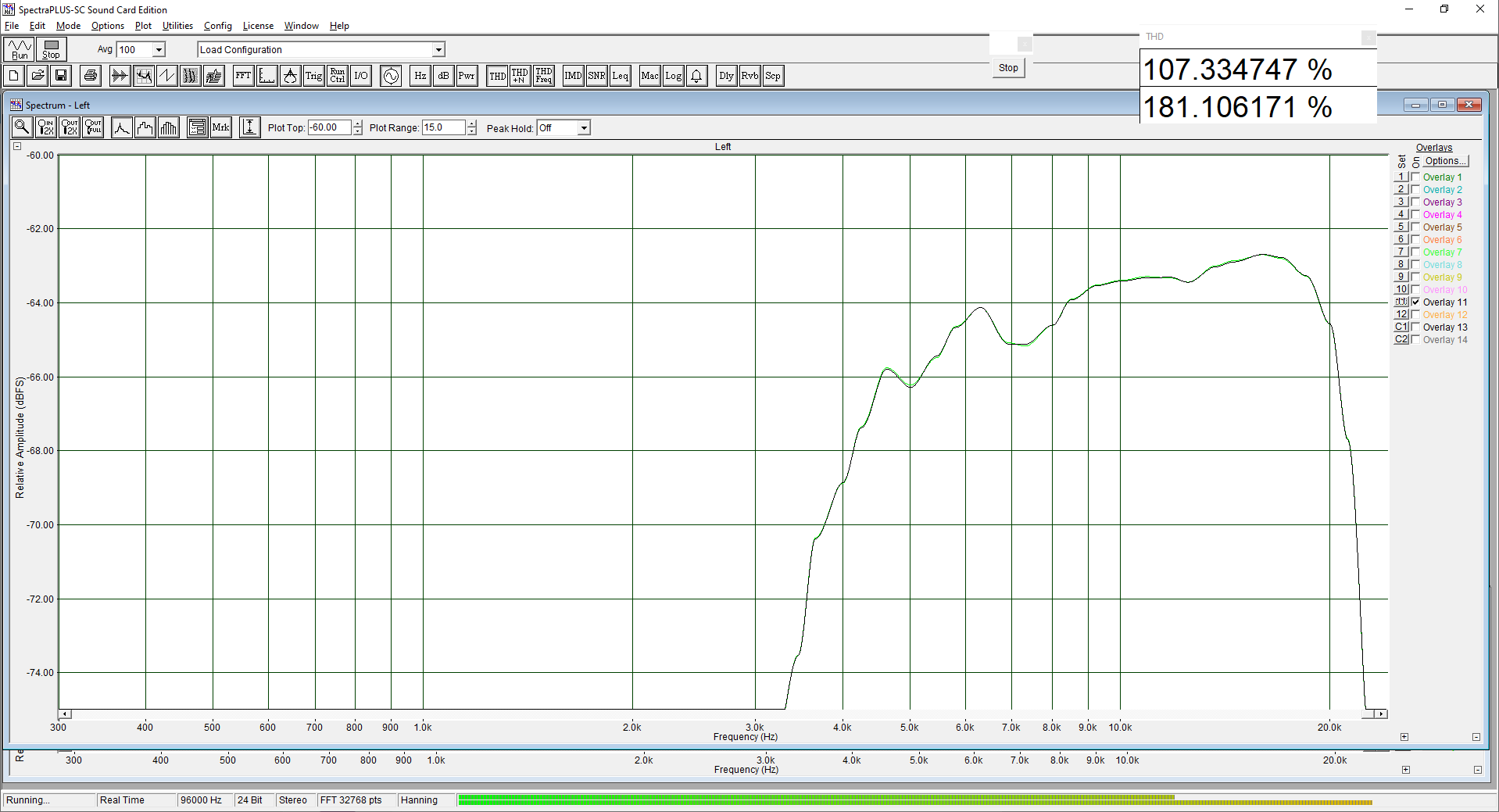Open the Utilities menu
Screen dimensions: 1499x812
[x=177, y=26]
